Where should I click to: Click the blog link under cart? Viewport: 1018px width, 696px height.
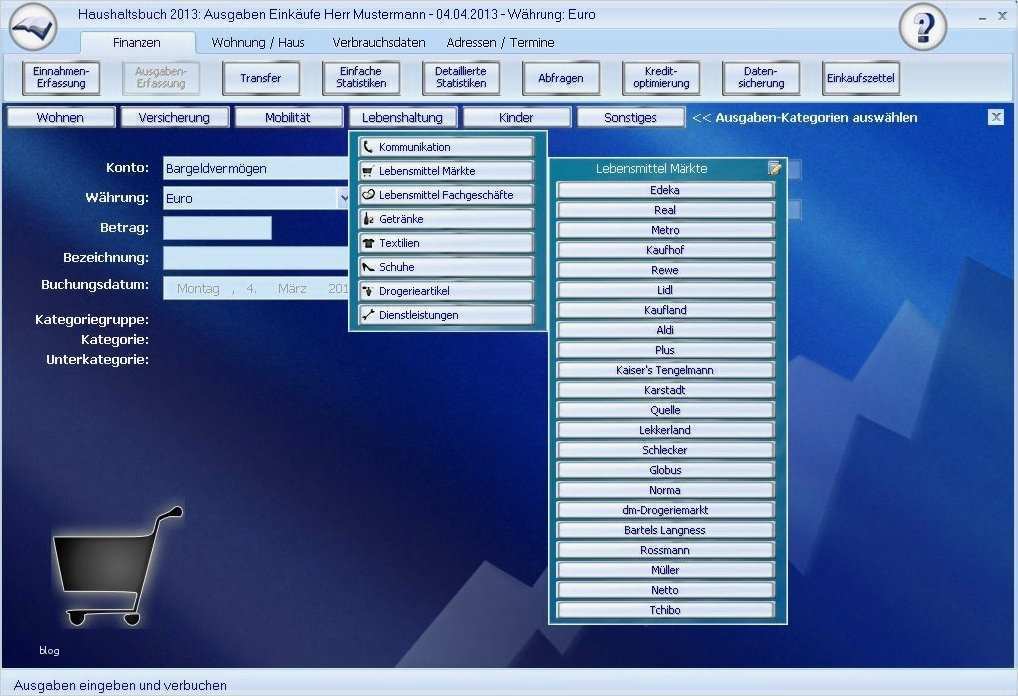click(49, 651)
